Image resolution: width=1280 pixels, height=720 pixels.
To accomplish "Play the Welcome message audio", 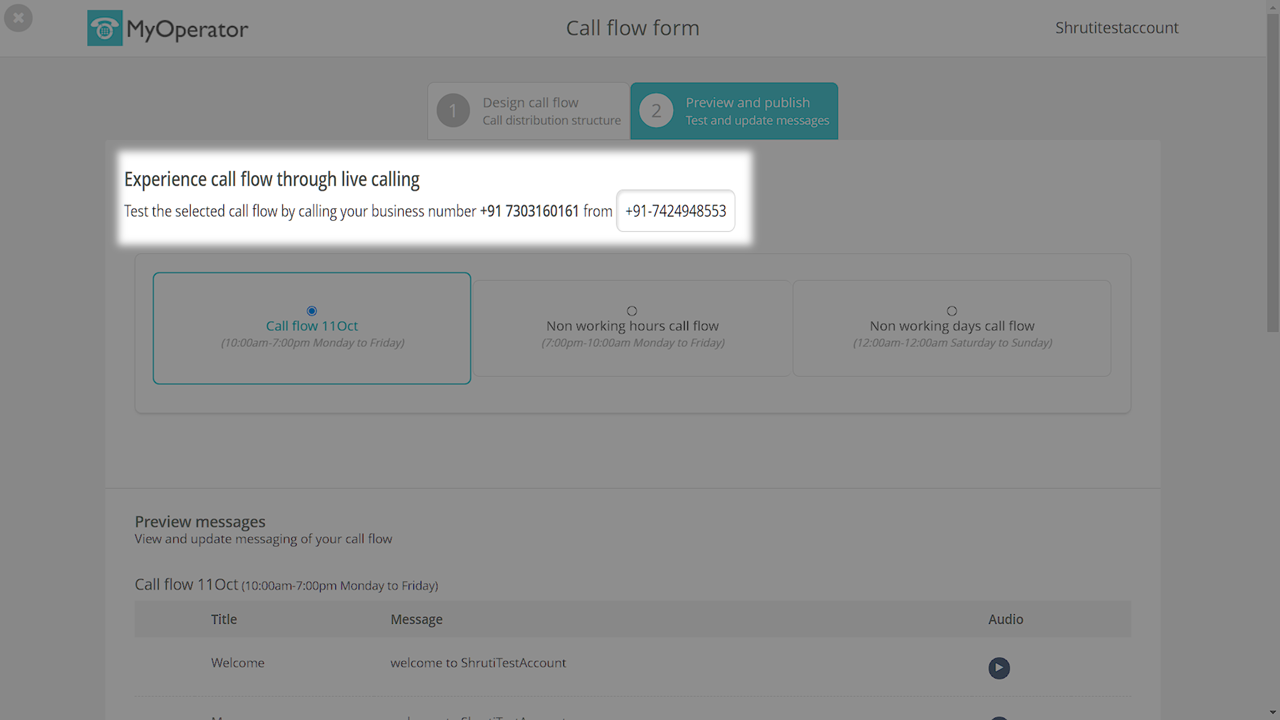I will coord(999,668).
